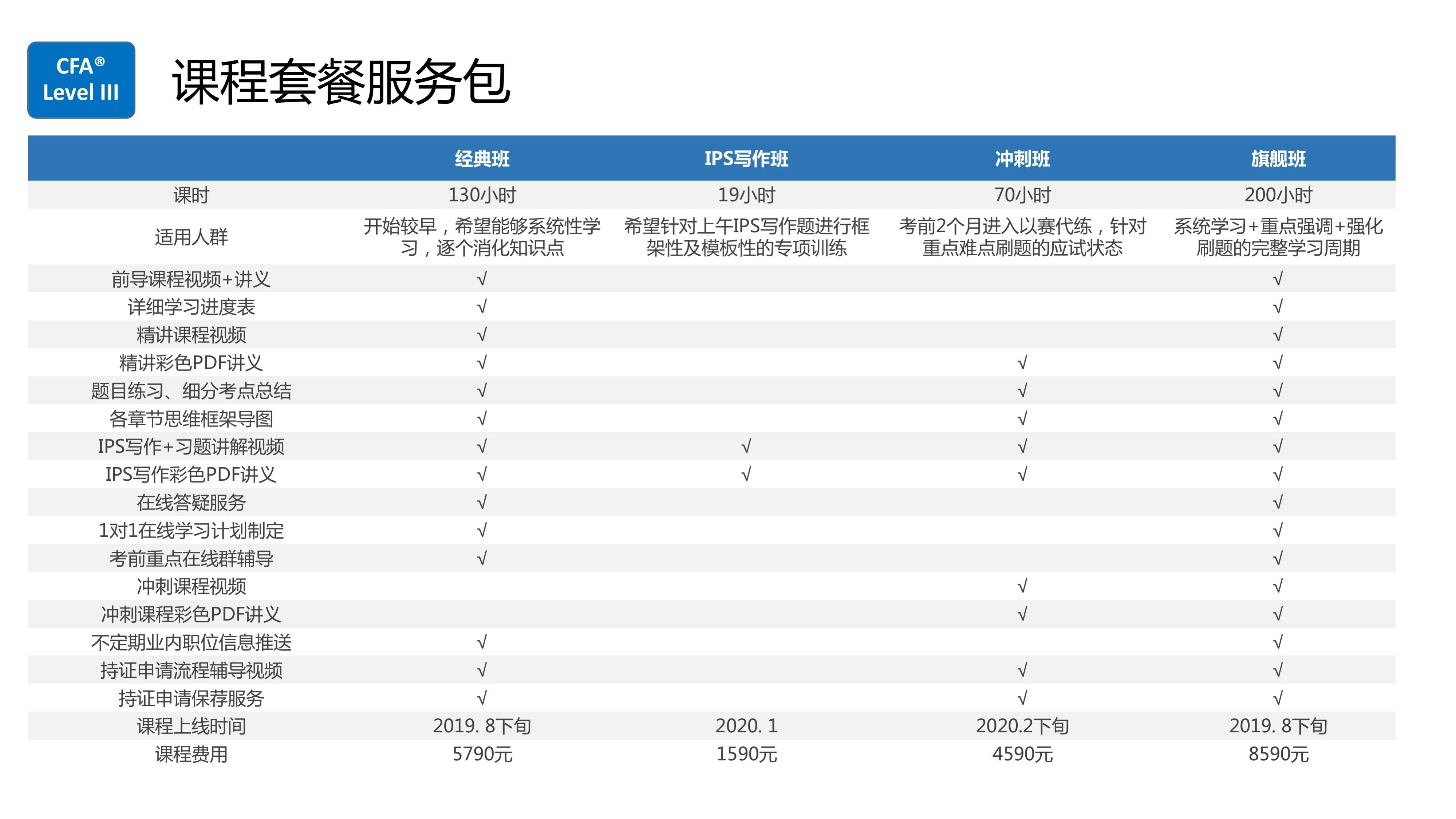Click 冲刺班 checkmark for 题目练习、细分考点总结
1456x819 pixels.
point(1022,391)
